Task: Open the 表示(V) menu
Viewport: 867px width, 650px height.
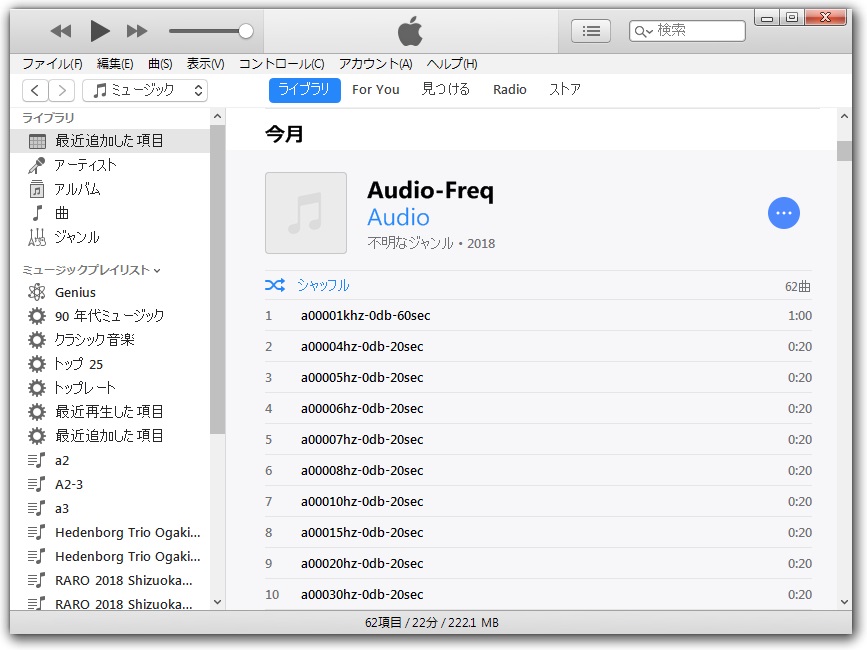Action: point(206,64)
